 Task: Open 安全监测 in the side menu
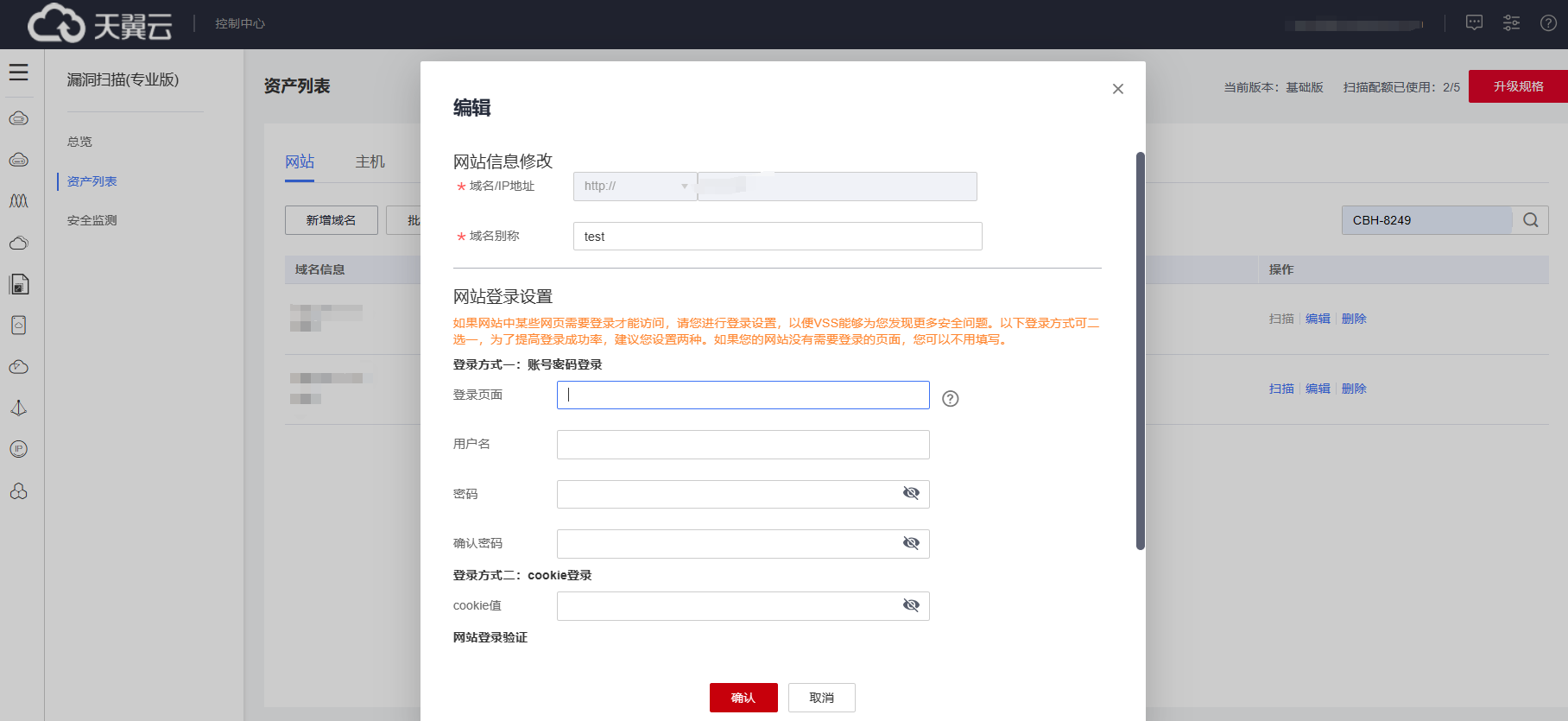coord(92,220)
